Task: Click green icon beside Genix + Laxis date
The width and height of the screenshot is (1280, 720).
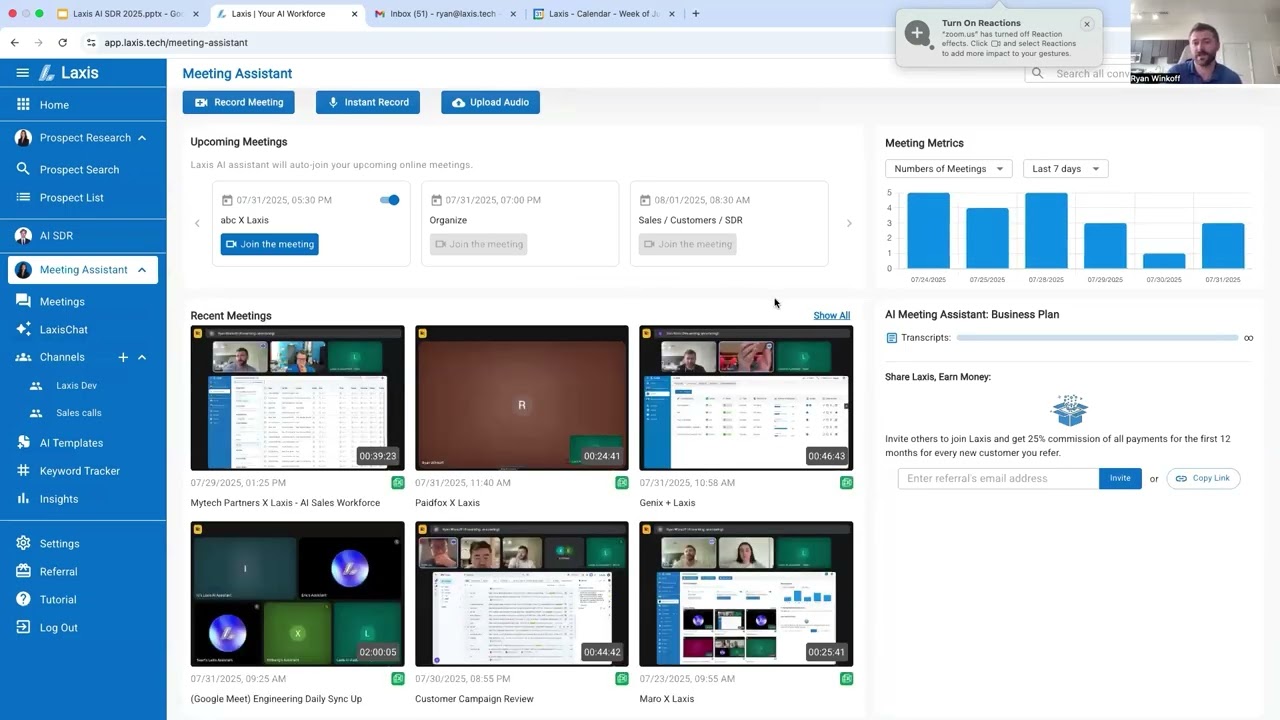Action: (847, 483)
